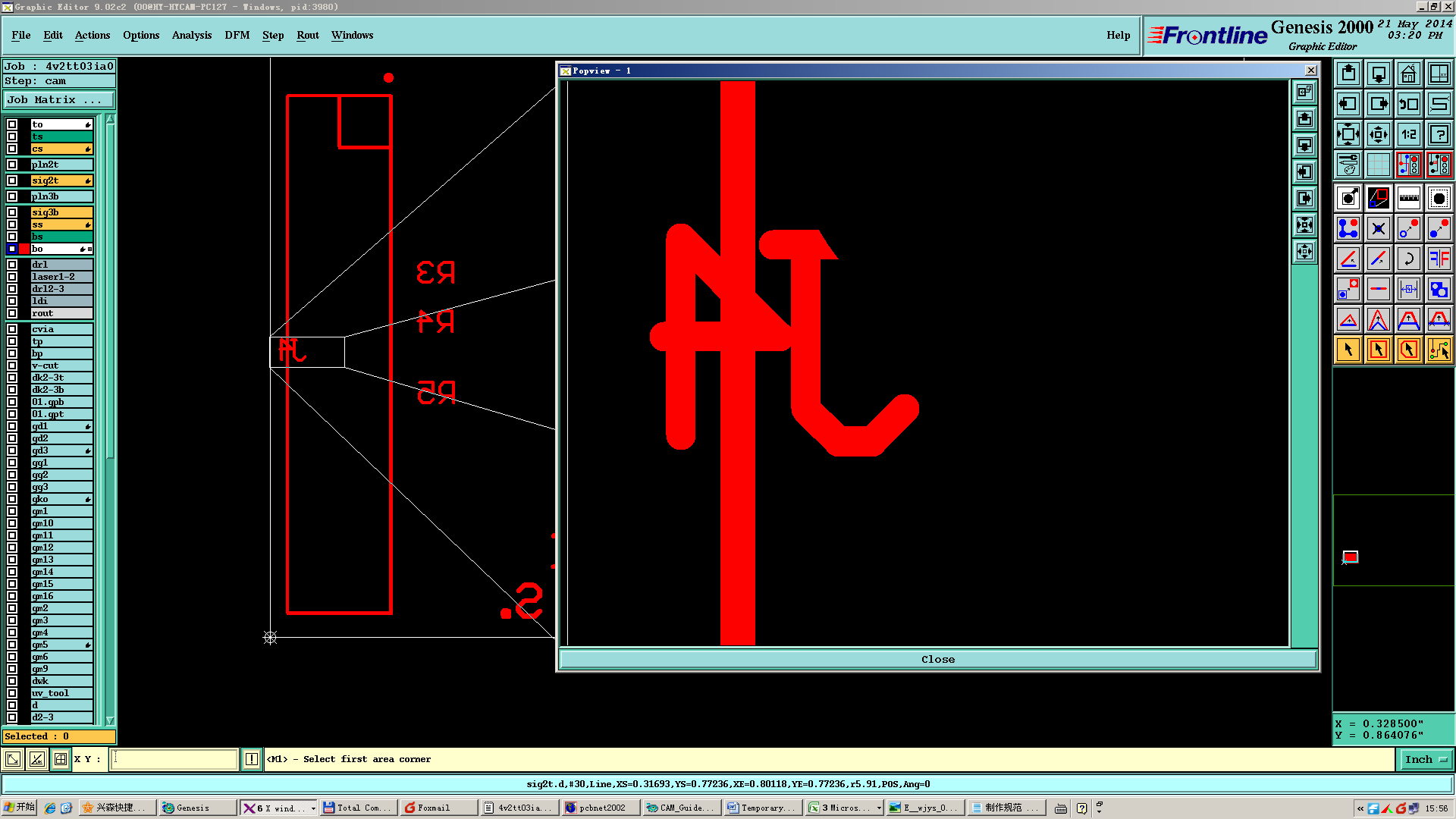Select the measure ruler tool
The width and height of the screenshot is (1456, 819).
click(1408, 199)
